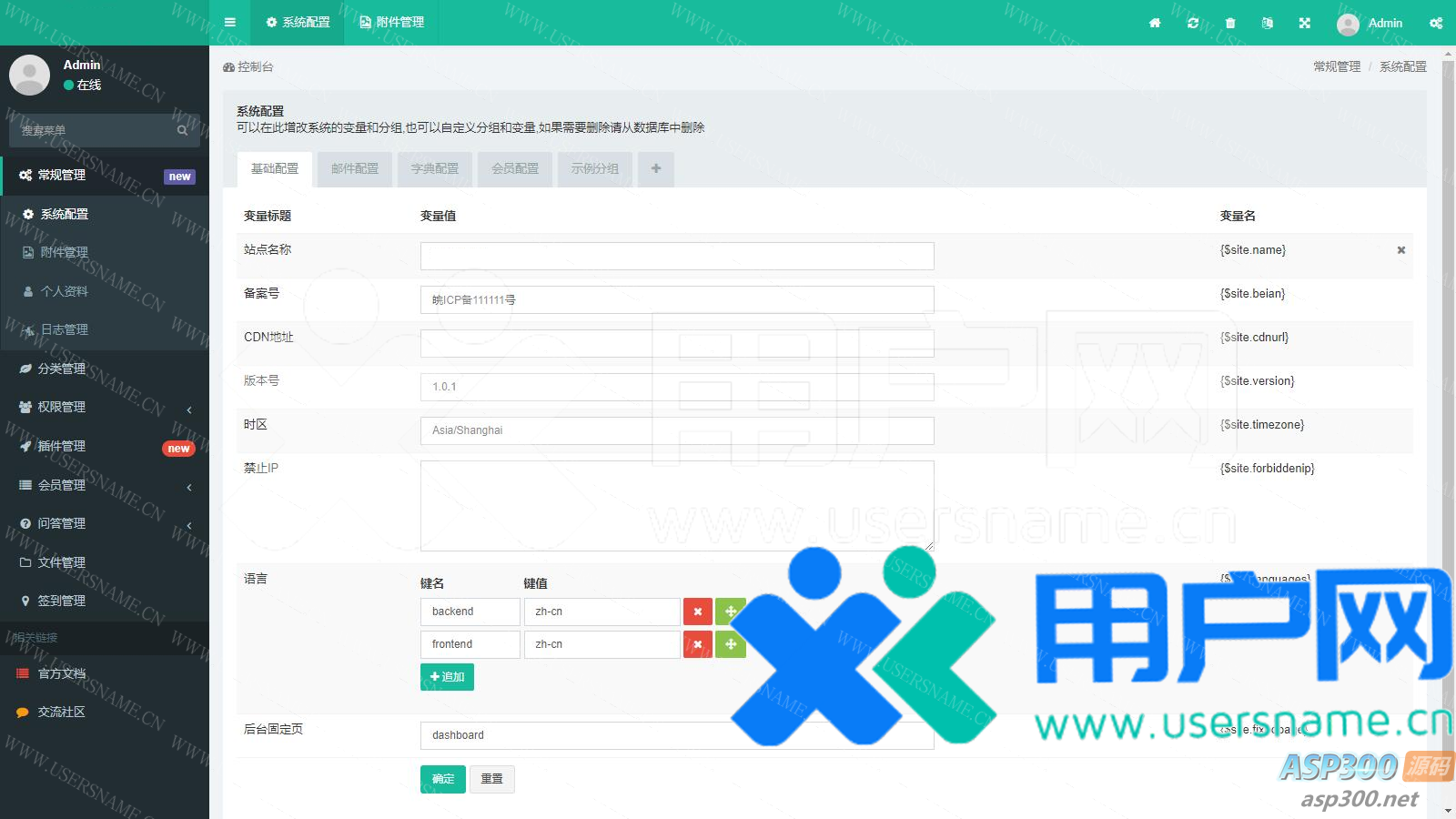The height and width of the screenshot is (819, 1456).
Task: Open 文件管理 in sidebar
Action: [x=105, y=562]
